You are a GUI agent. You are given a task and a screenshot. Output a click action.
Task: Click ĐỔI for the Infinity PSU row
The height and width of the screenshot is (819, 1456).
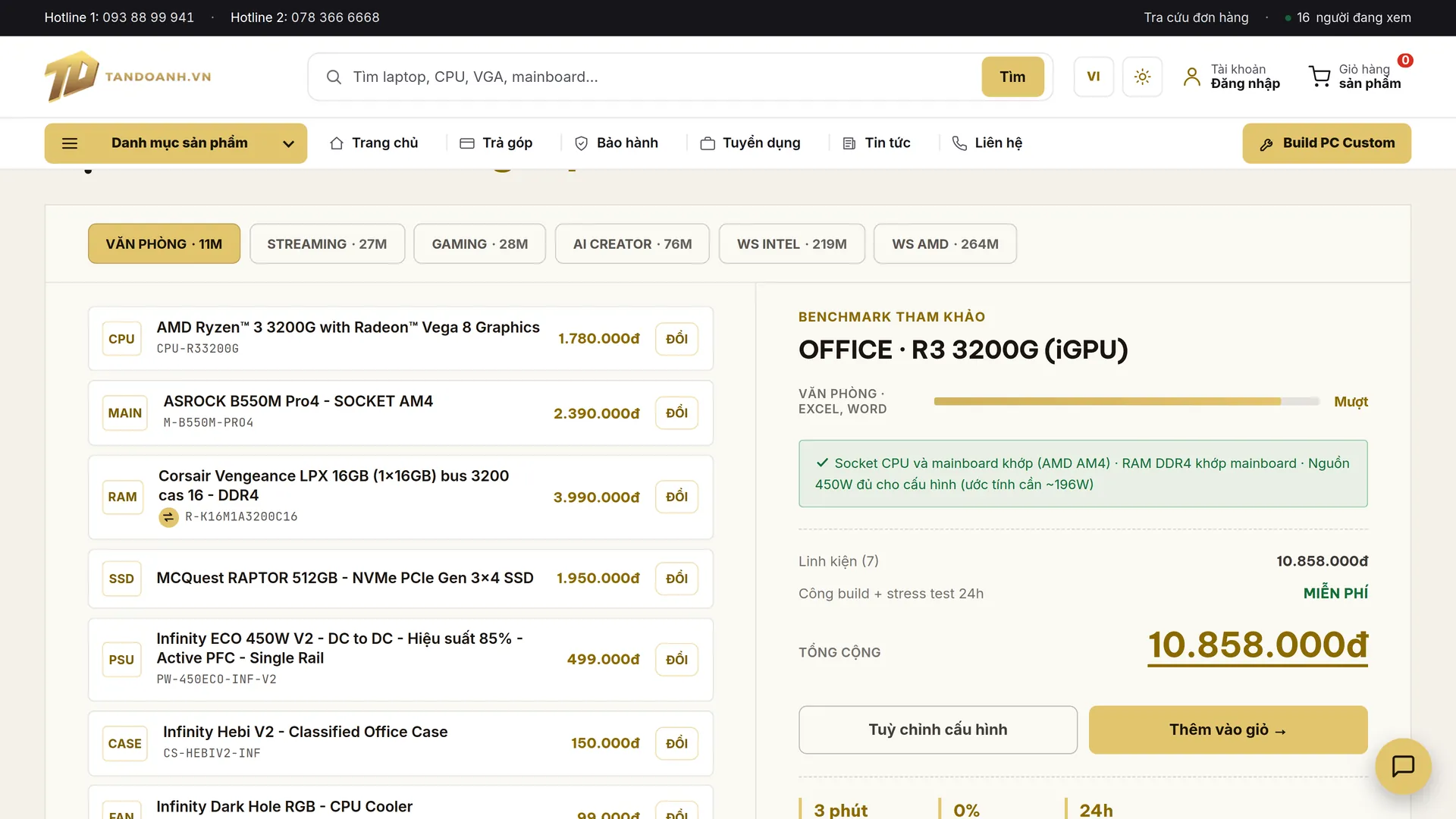point(676,660)
